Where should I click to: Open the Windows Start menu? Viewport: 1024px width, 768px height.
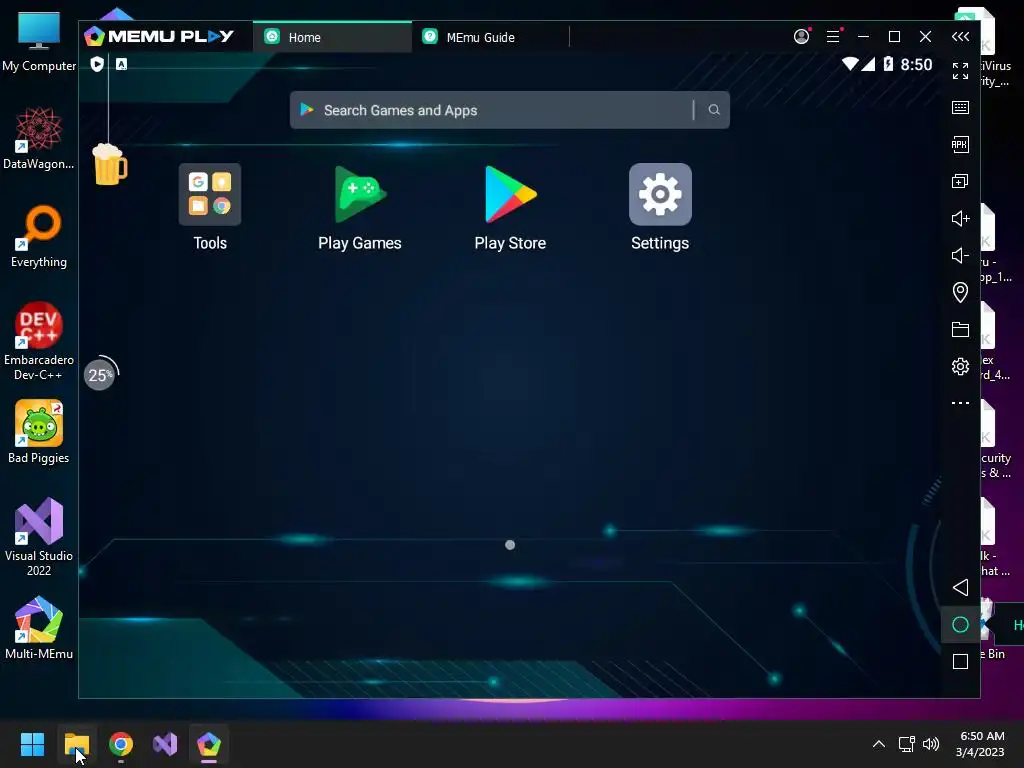(32, 744)
